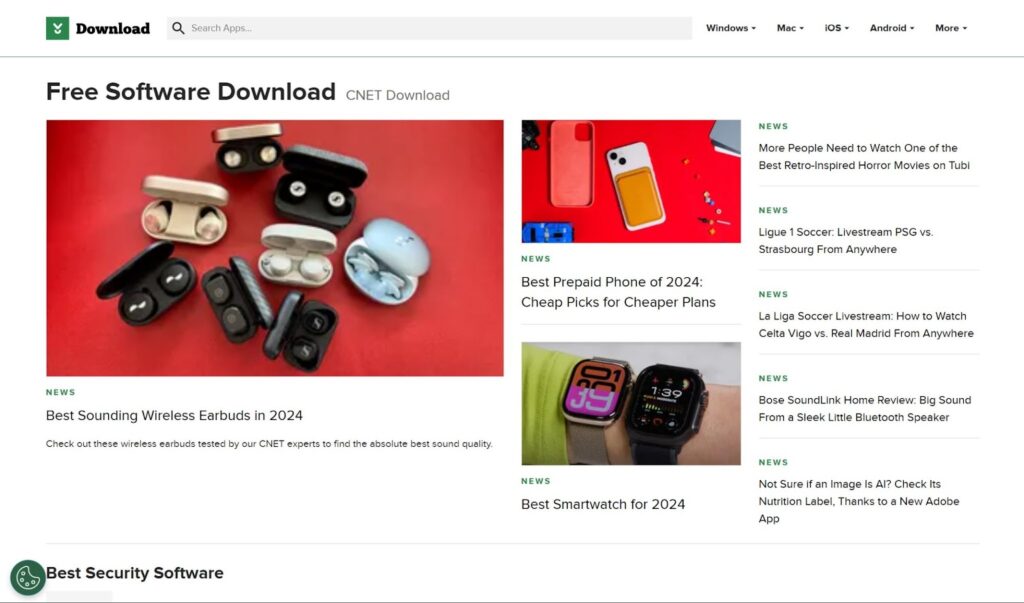Open La Liga Celta Vigo vs. Real Madrid story

click(x=866, y=325)
